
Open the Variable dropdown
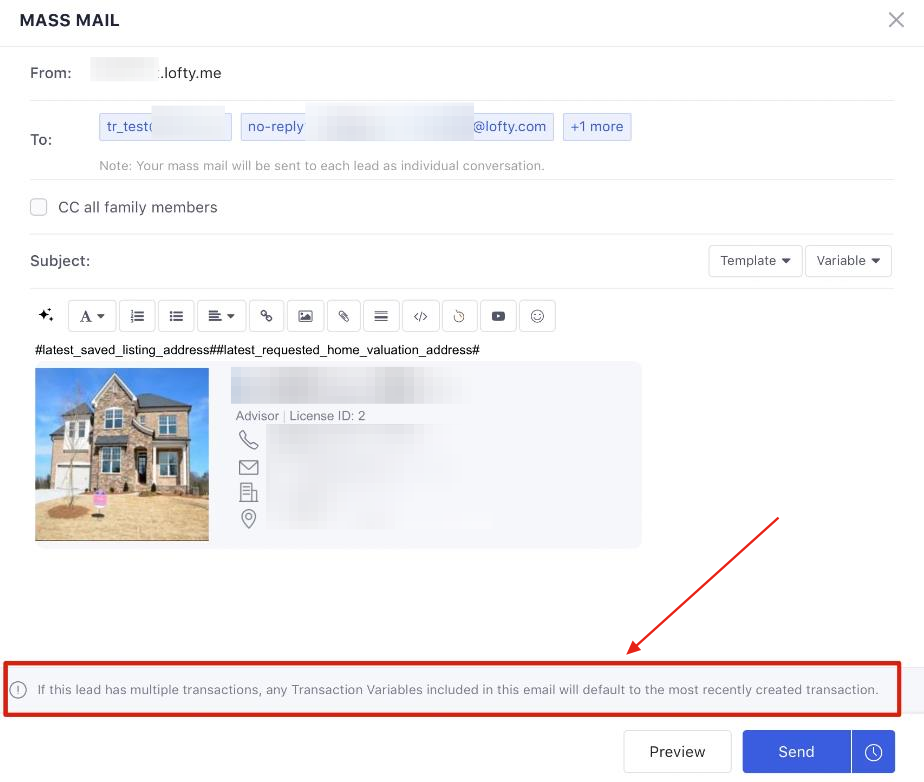[x=847, y=261]
